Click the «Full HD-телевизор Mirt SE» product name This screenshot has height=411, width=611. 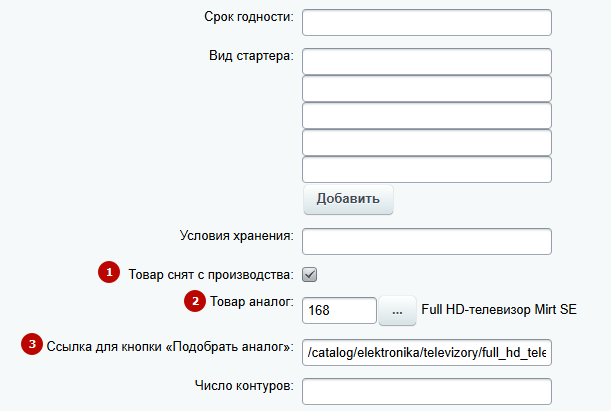pos(499,310)
